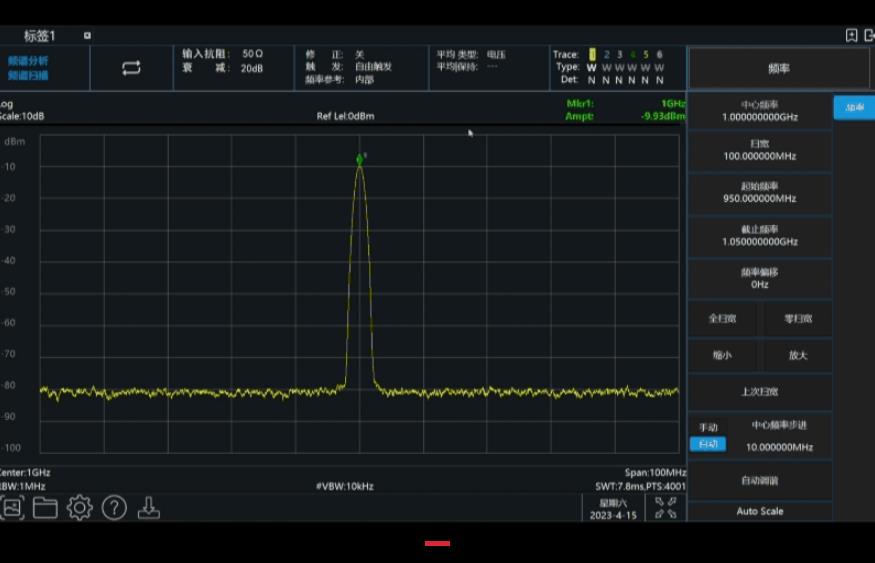This screenshot has width=875, height=563.
Task: Select the 自动 (auto) frequency step mode
Action: pyautogui.click(x=707, y=444)
